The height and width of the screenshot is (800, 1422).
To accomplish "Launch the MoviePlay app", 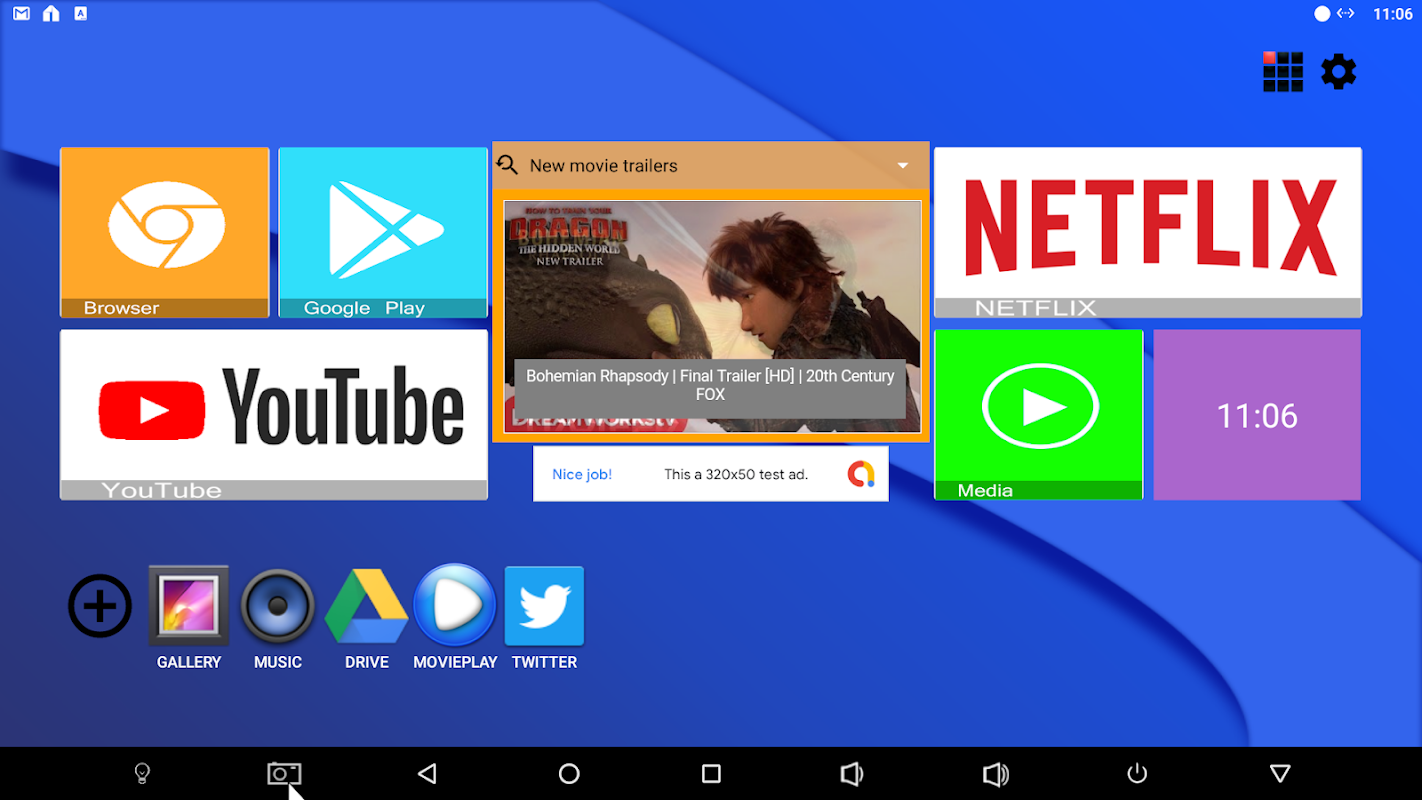I will (x=455, y=606).
